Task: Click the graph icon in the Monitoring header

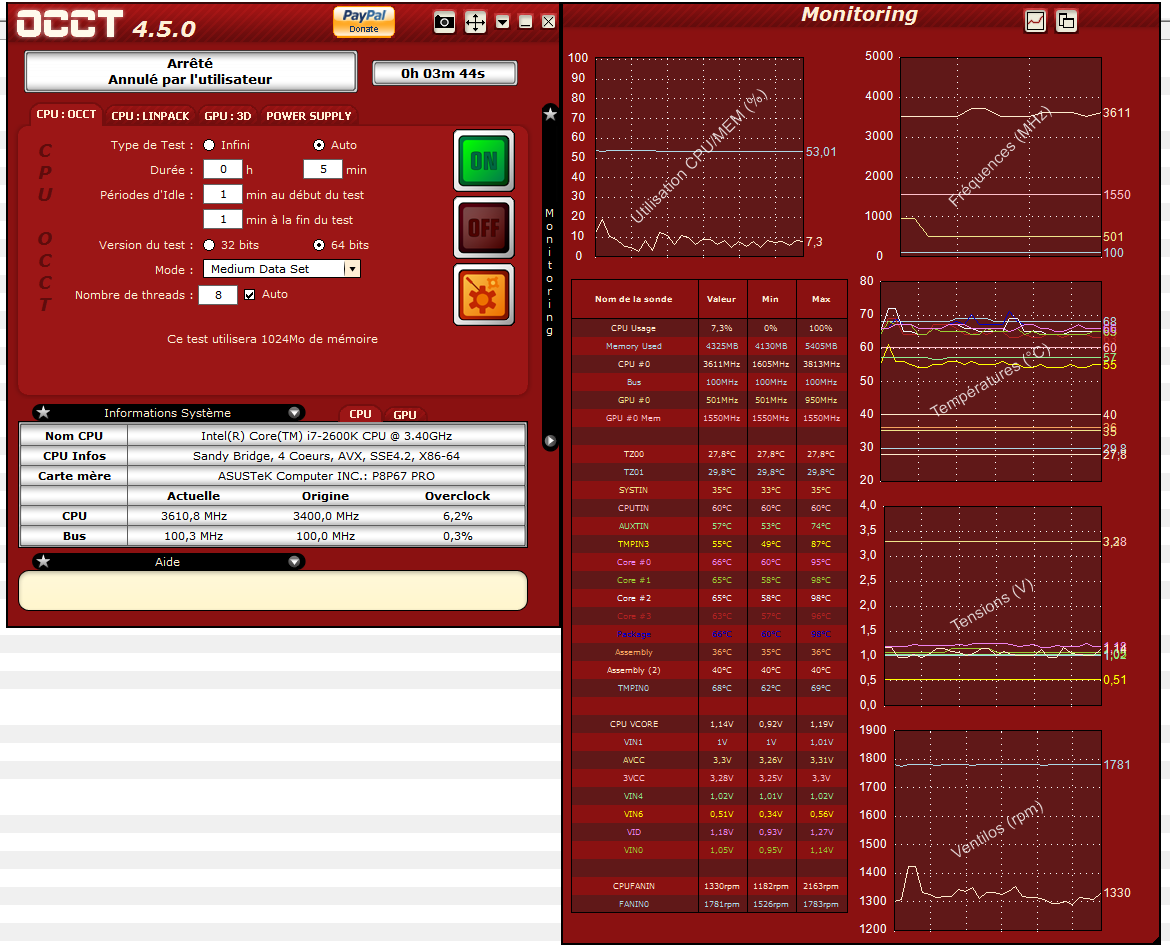Action: click(1036, 21)
